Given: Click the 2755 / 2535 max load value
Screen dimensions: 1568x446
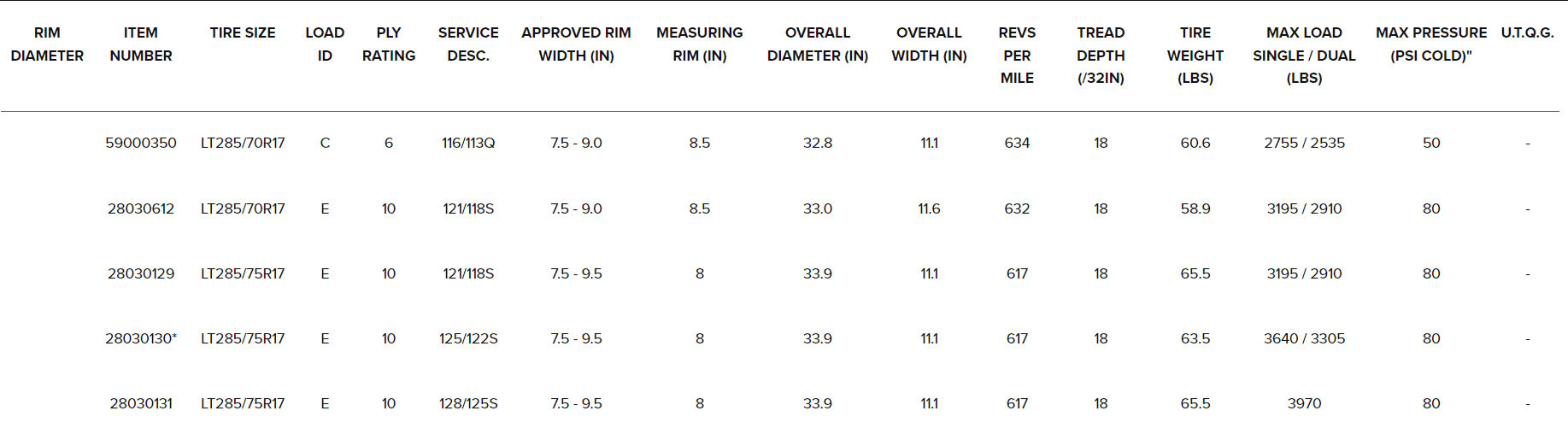Looking at the screenshot, I should point(1304,144).
